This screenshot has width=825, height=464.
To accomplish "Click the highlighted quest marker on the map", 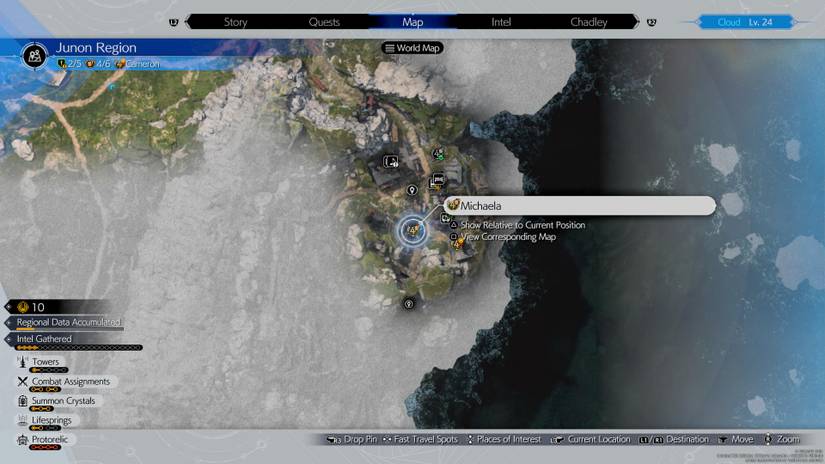I will (412, 231).
